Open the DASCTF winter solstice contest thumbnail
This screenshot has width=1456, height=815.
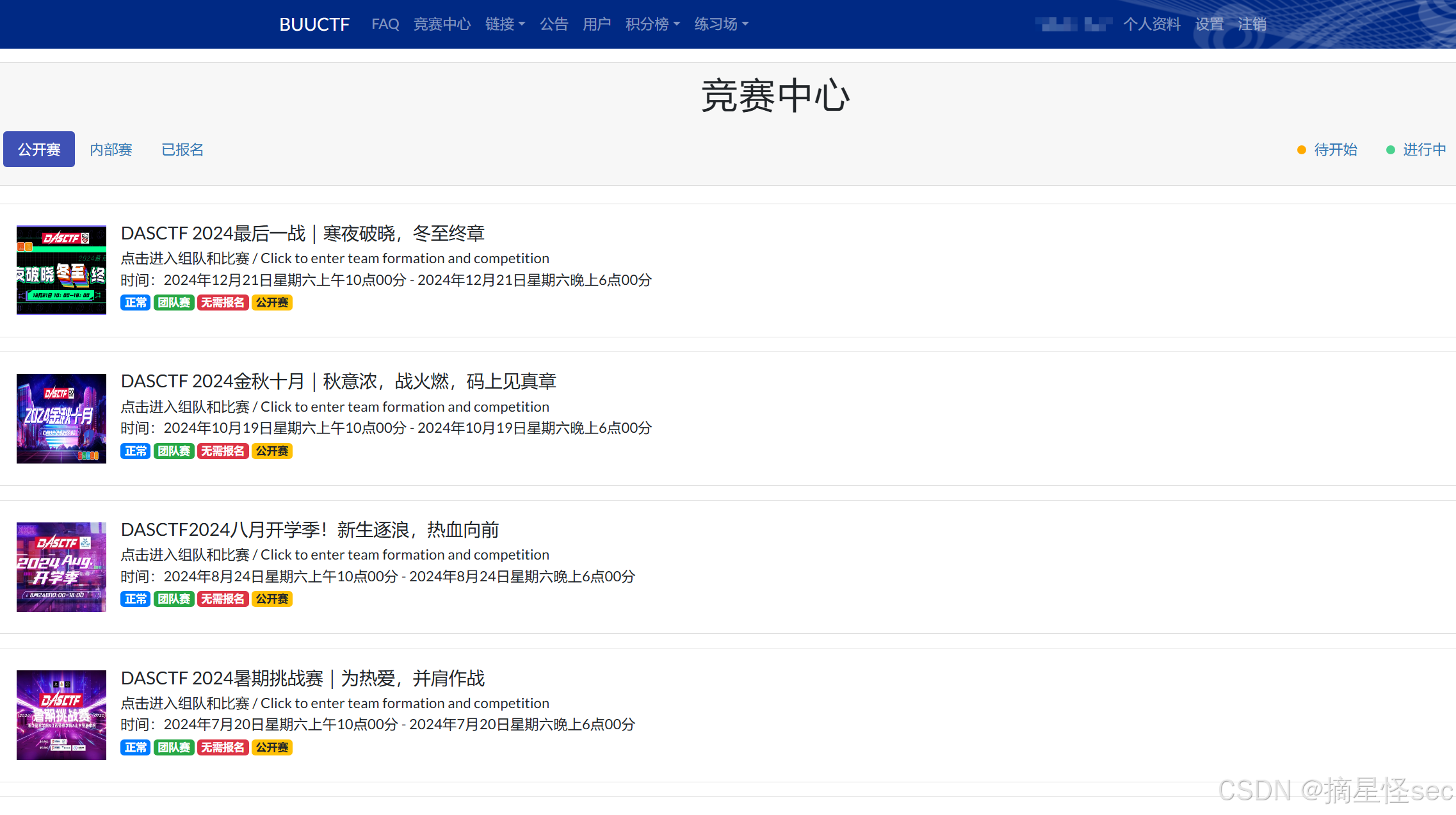[61, 270]
